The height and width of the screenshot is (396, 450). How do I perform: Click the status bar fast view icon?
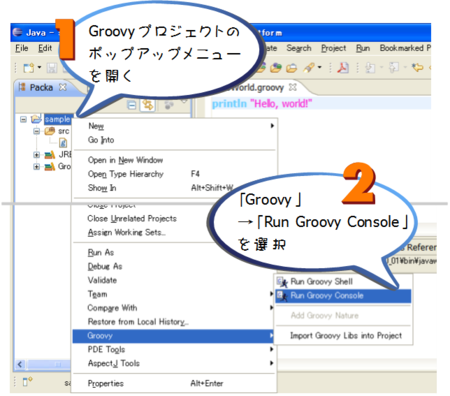[x=27, y=381]
